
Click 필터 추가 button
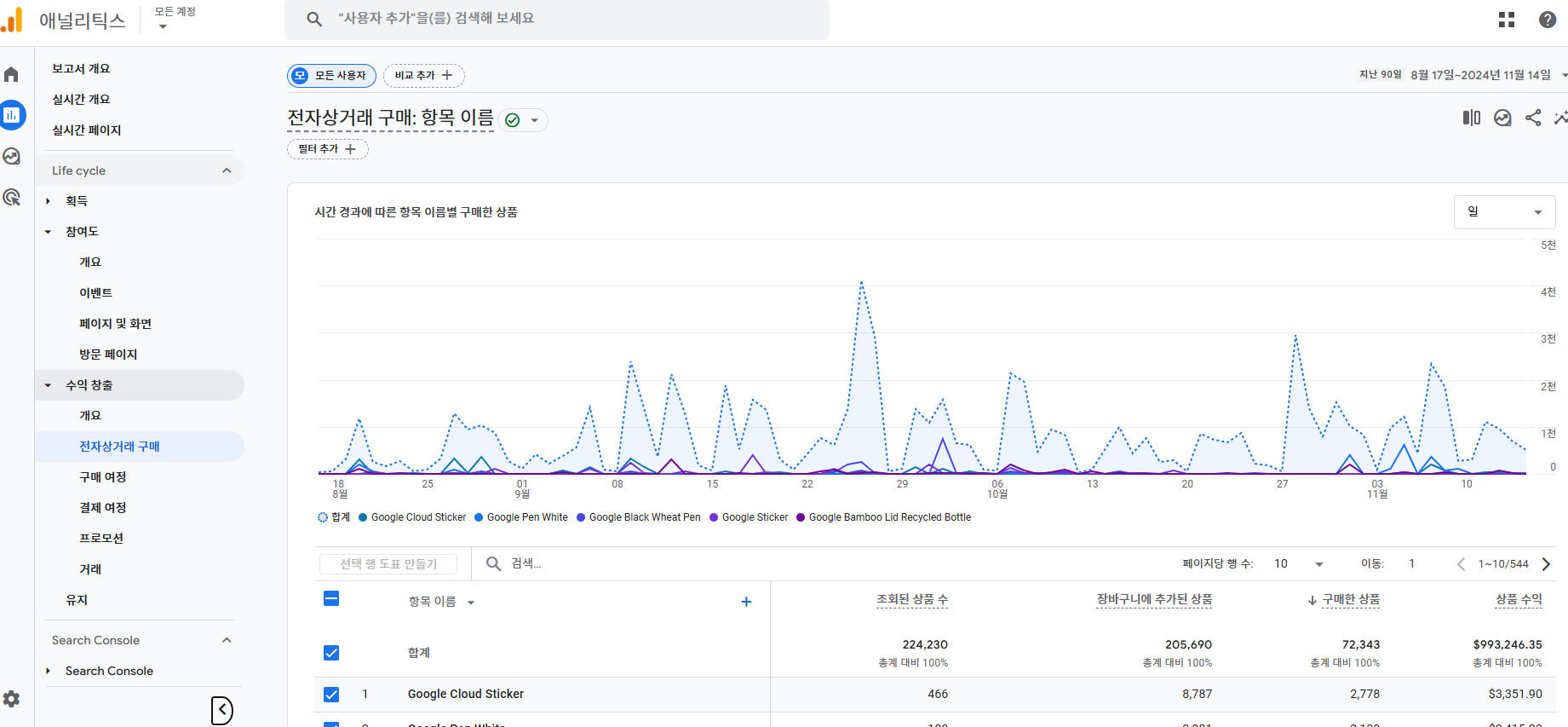click(x=328, y=149)
